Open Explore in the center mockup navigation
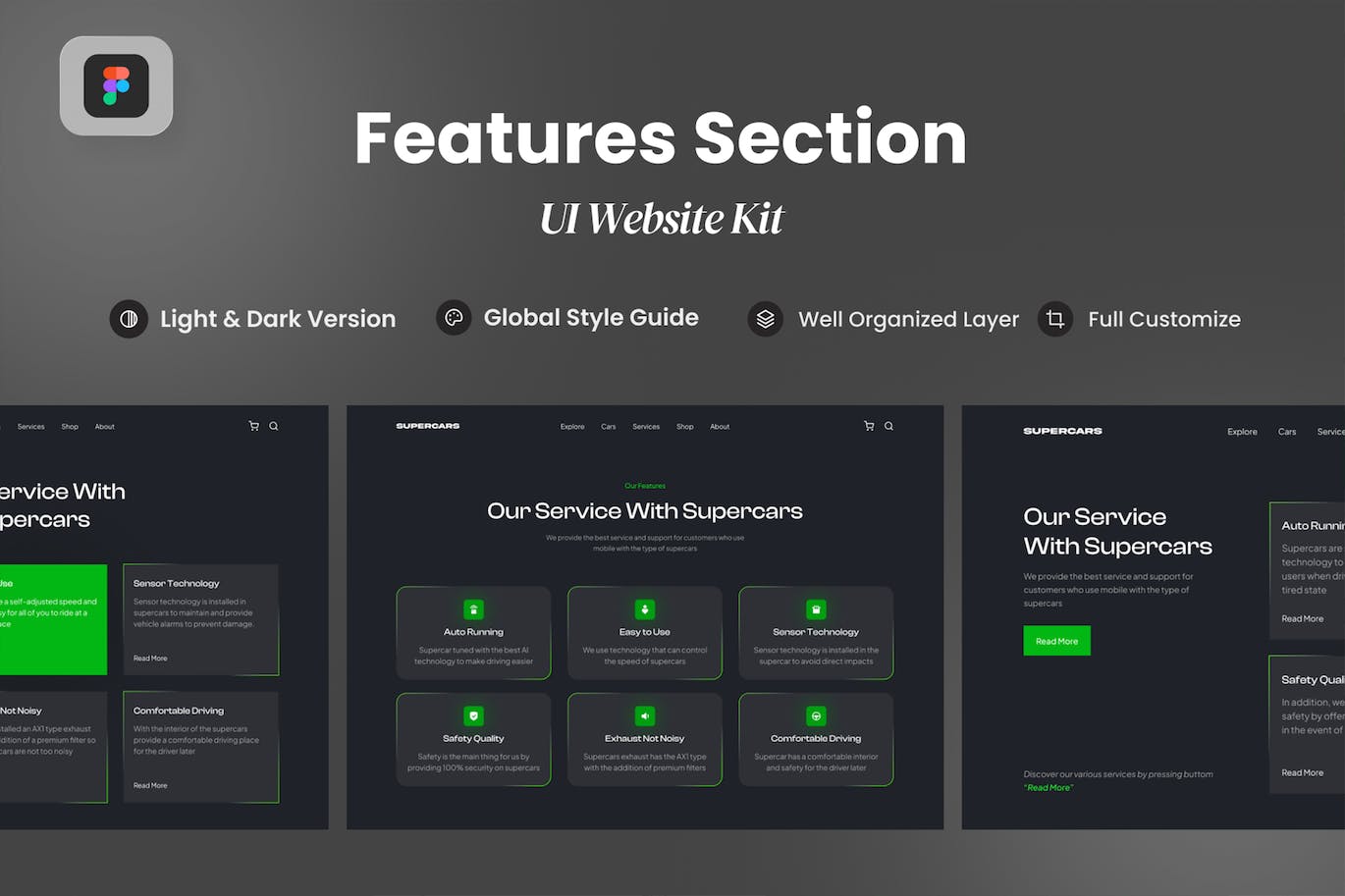Image resolution: width=1345 pixels, height=896 pixels. [572, 427]
